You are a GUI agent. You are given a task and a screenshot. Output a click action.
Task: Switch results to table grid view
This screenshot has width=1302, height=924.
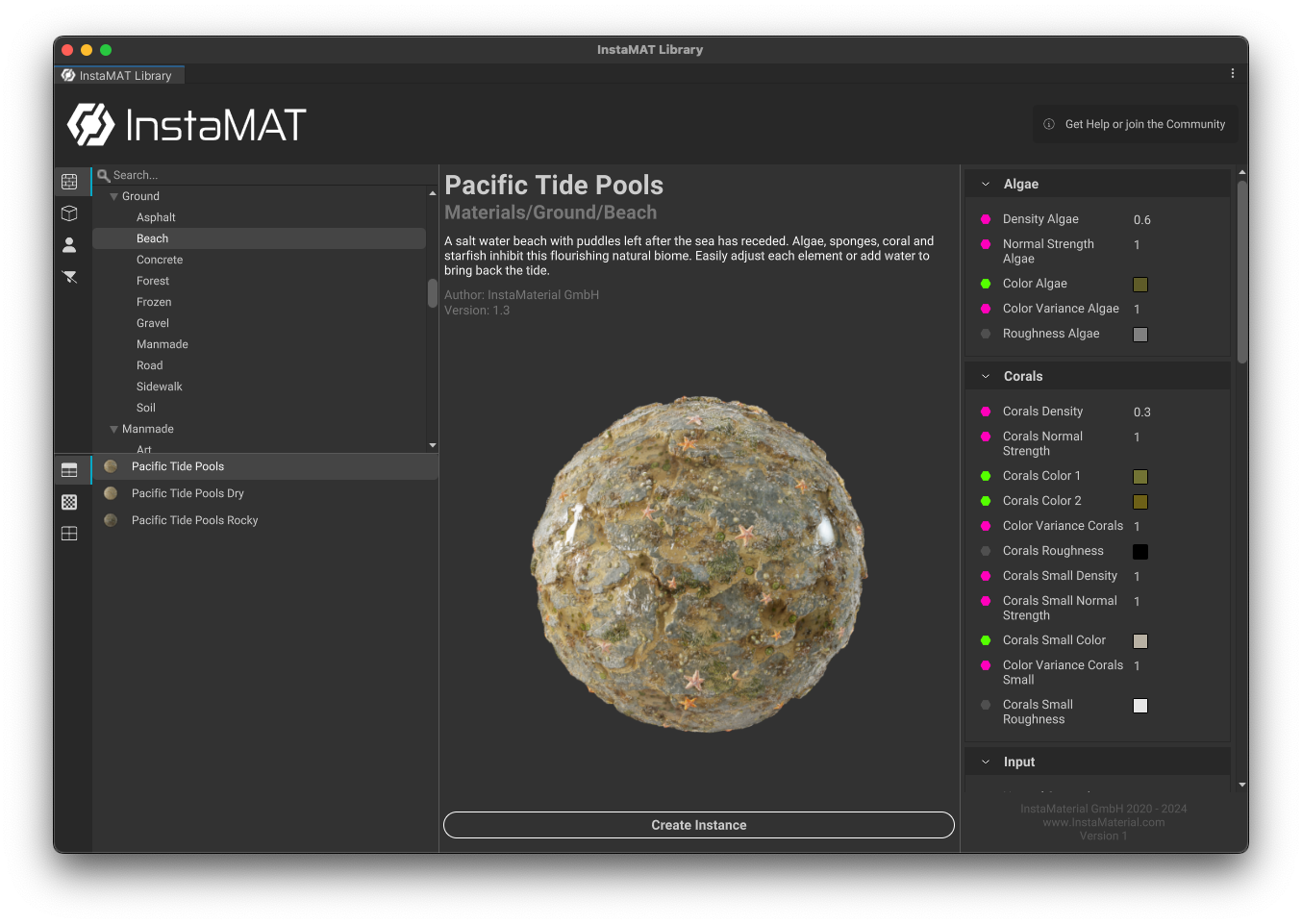click(69, 534)
